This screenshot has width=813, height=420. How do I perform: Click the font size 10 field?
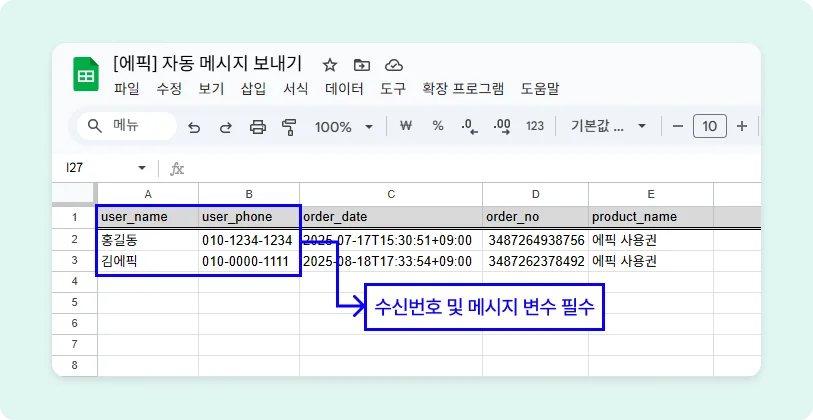(x=709, y=126)
